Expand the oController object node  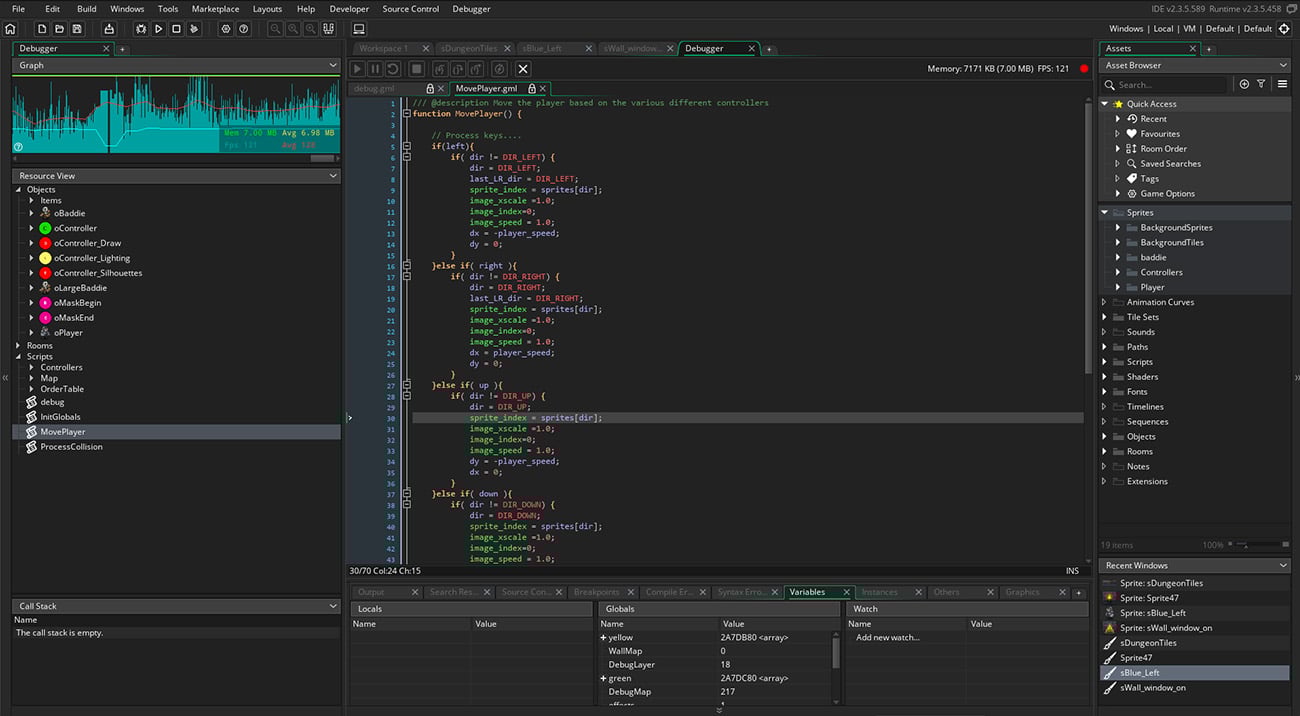(31, 228)
